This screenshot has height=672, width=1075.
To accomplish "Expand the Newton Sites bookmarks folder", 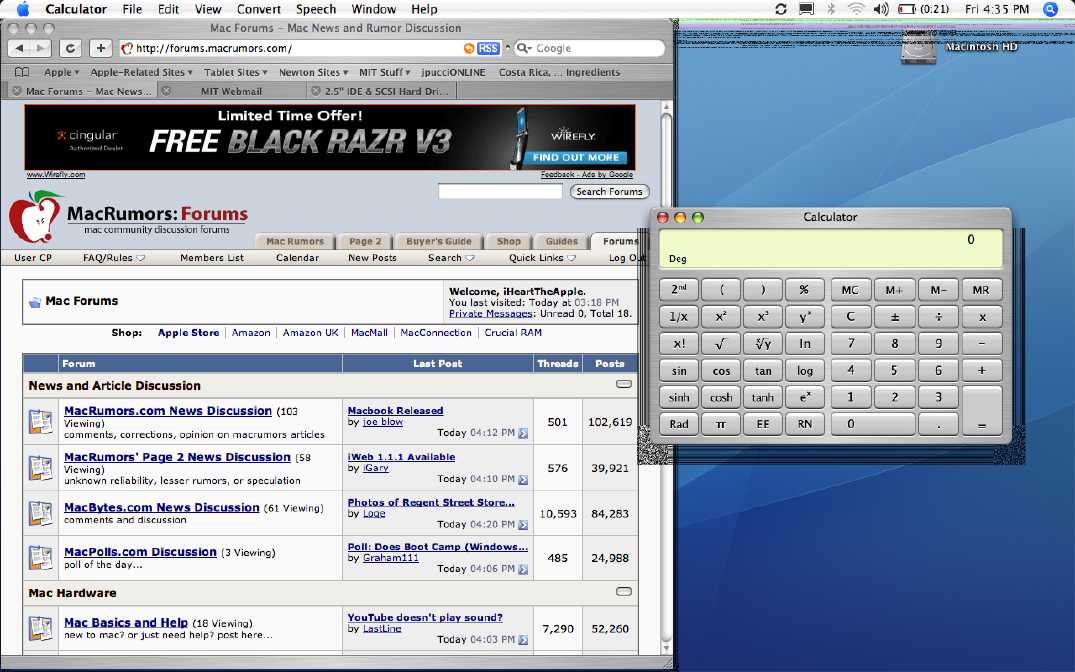I will [313, 72].
